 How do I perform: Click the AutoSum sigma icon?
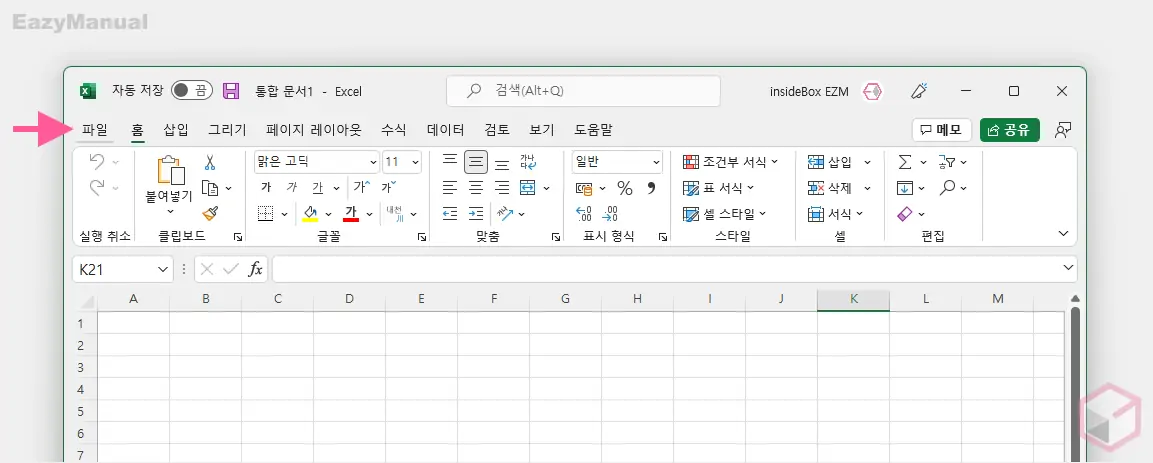click(x=905, y=162)
